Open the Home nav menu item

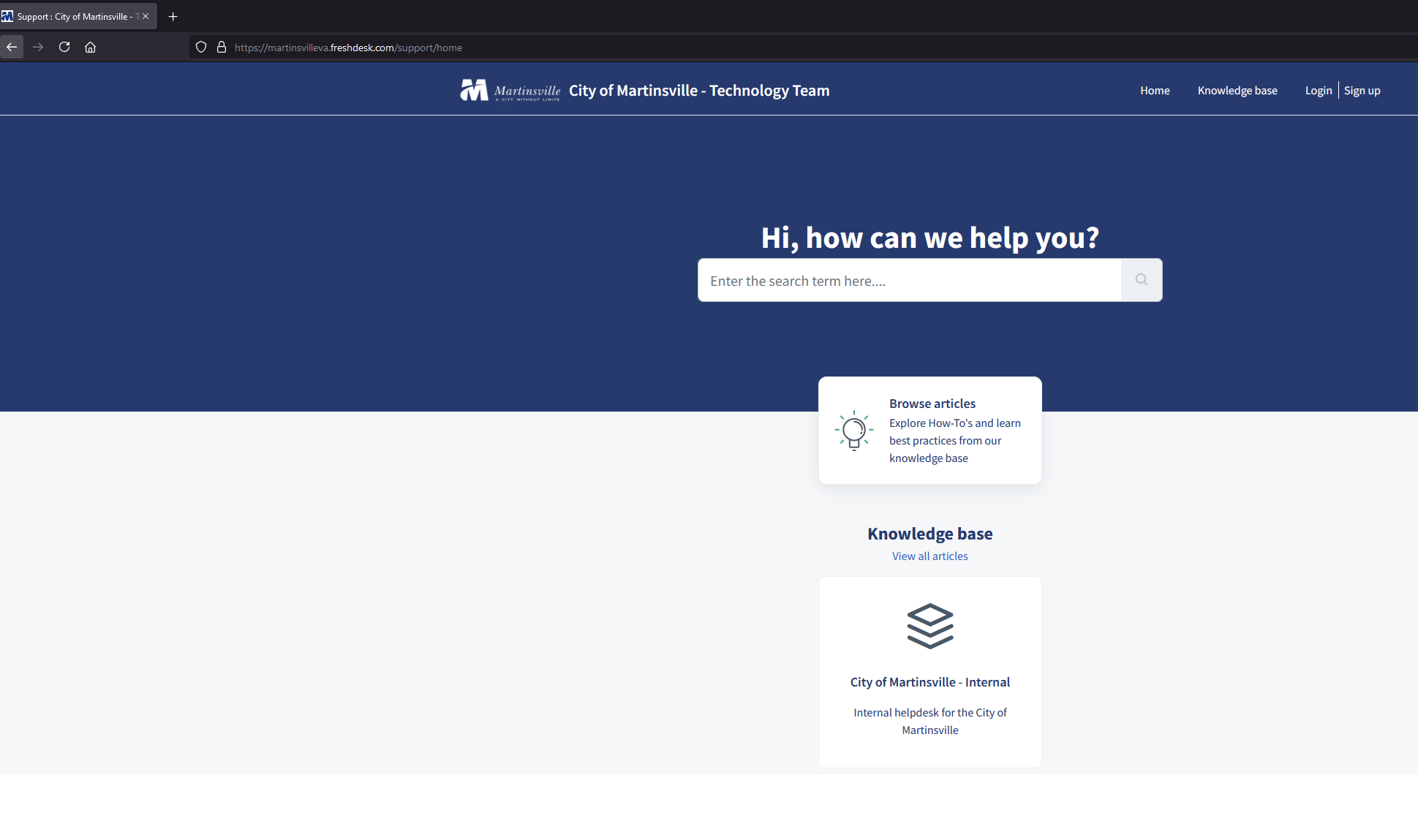pos(1155,91)
